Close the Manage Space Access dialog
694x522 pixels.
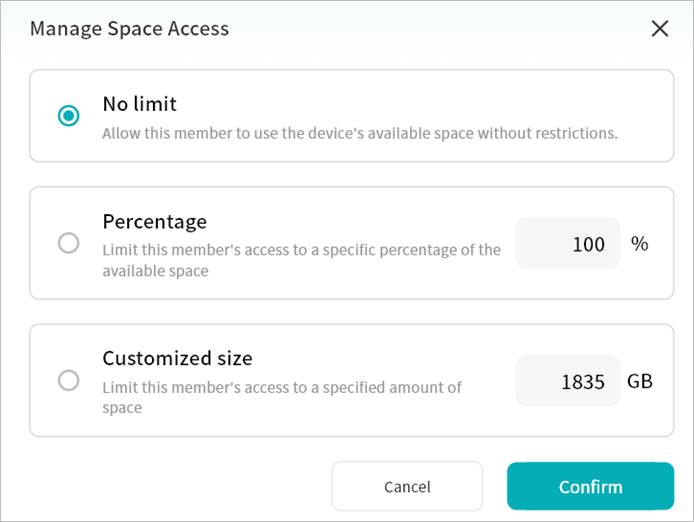(660, 28)
